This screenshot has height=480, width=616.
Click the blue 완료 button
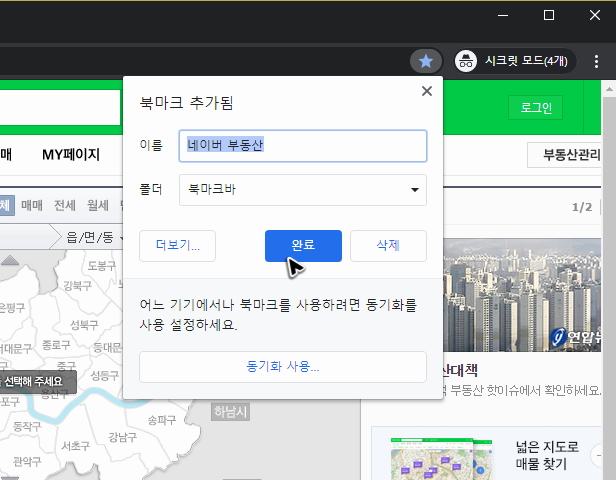[x=303, y=245]
